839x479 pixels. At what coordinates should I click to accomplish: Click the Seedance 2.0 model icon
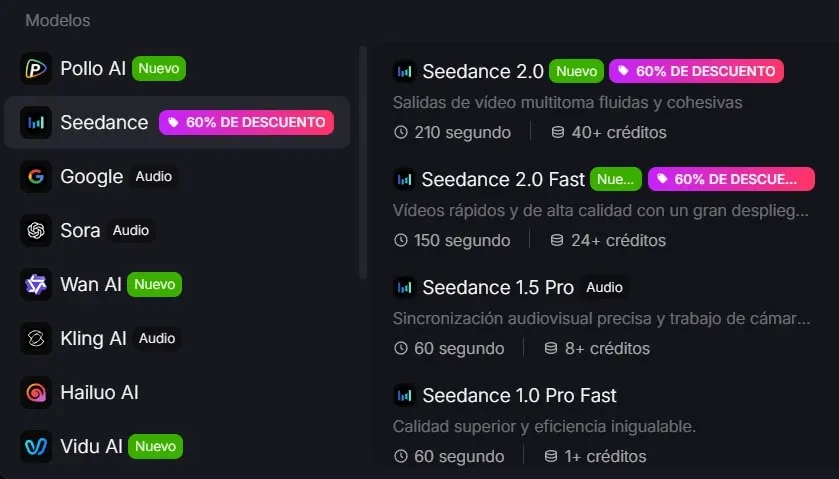(404, 71)
